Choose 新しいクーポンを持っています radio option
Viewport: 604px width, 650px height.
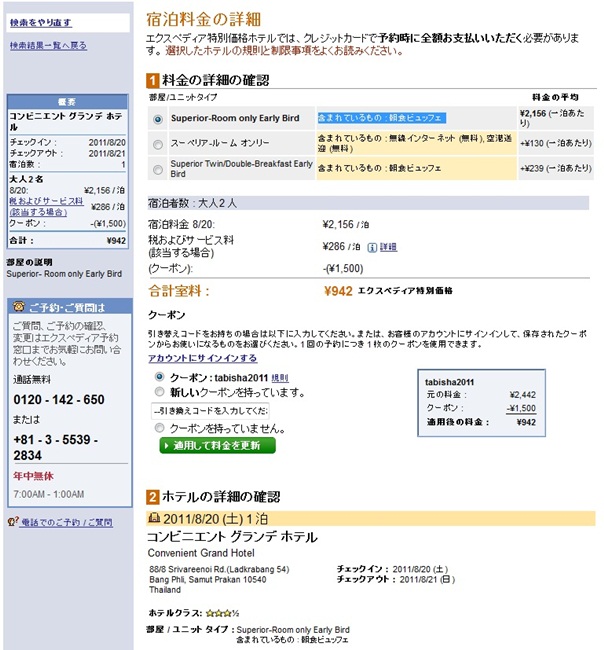point(159,391)
